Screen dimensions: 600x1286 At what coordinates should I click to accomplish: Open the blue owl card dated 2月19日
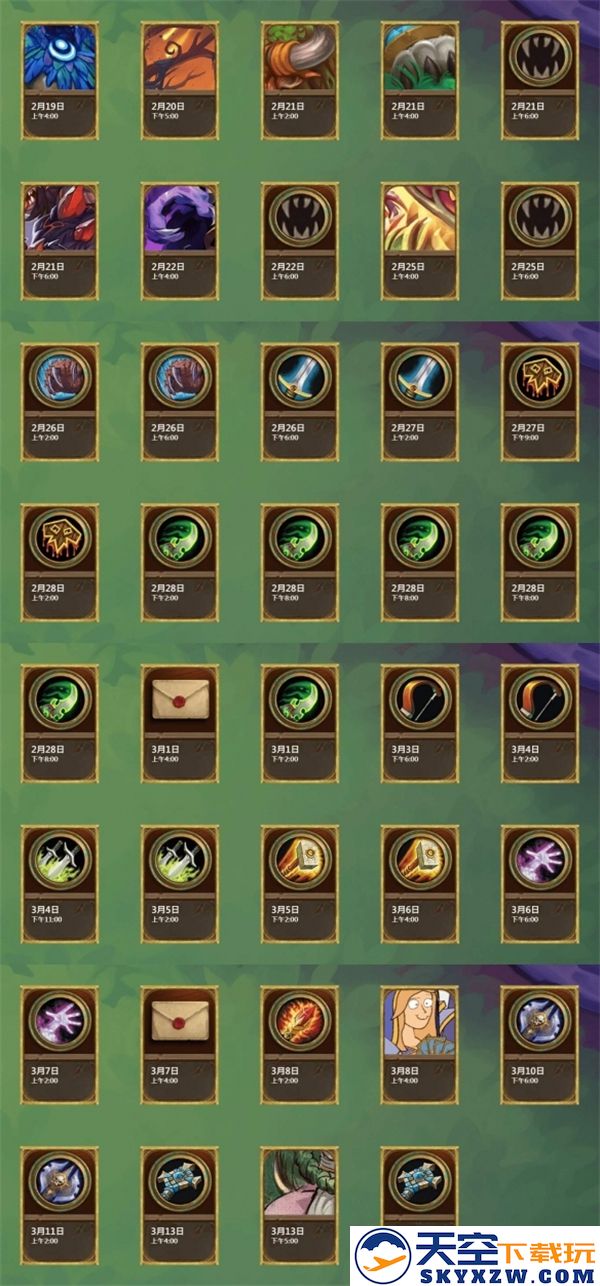point(60,81)
